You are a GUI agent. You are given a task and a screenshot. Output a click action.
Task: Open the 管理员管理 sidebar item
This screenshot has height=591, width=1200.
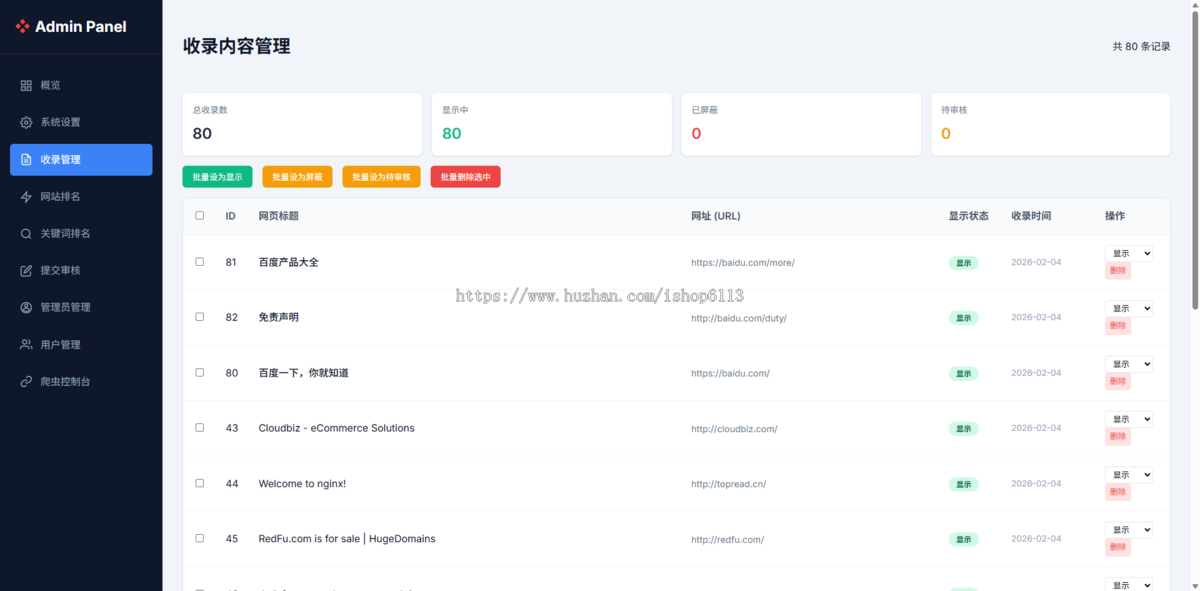(x=81, y=308)
